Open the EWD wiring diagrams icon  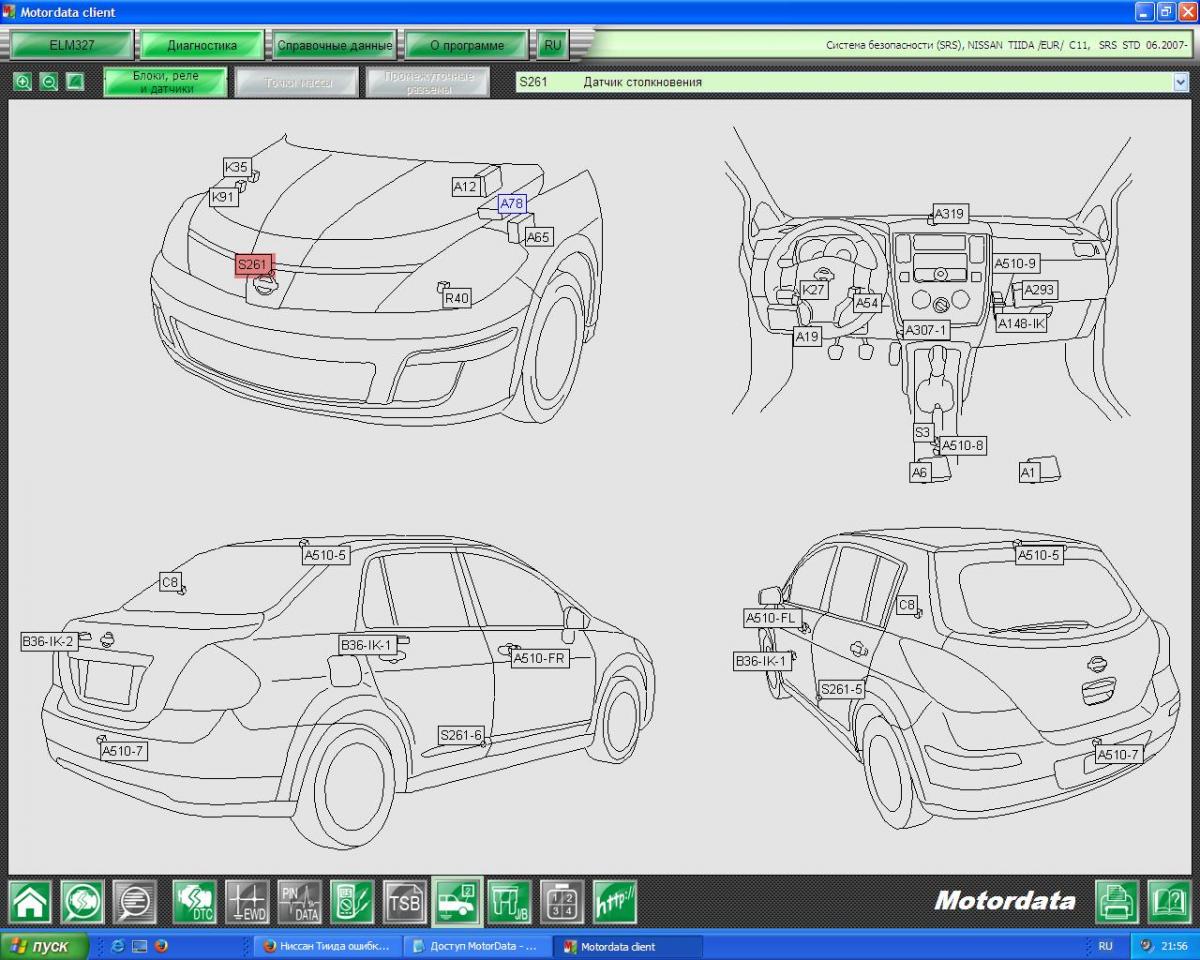[x=247, y=902]
